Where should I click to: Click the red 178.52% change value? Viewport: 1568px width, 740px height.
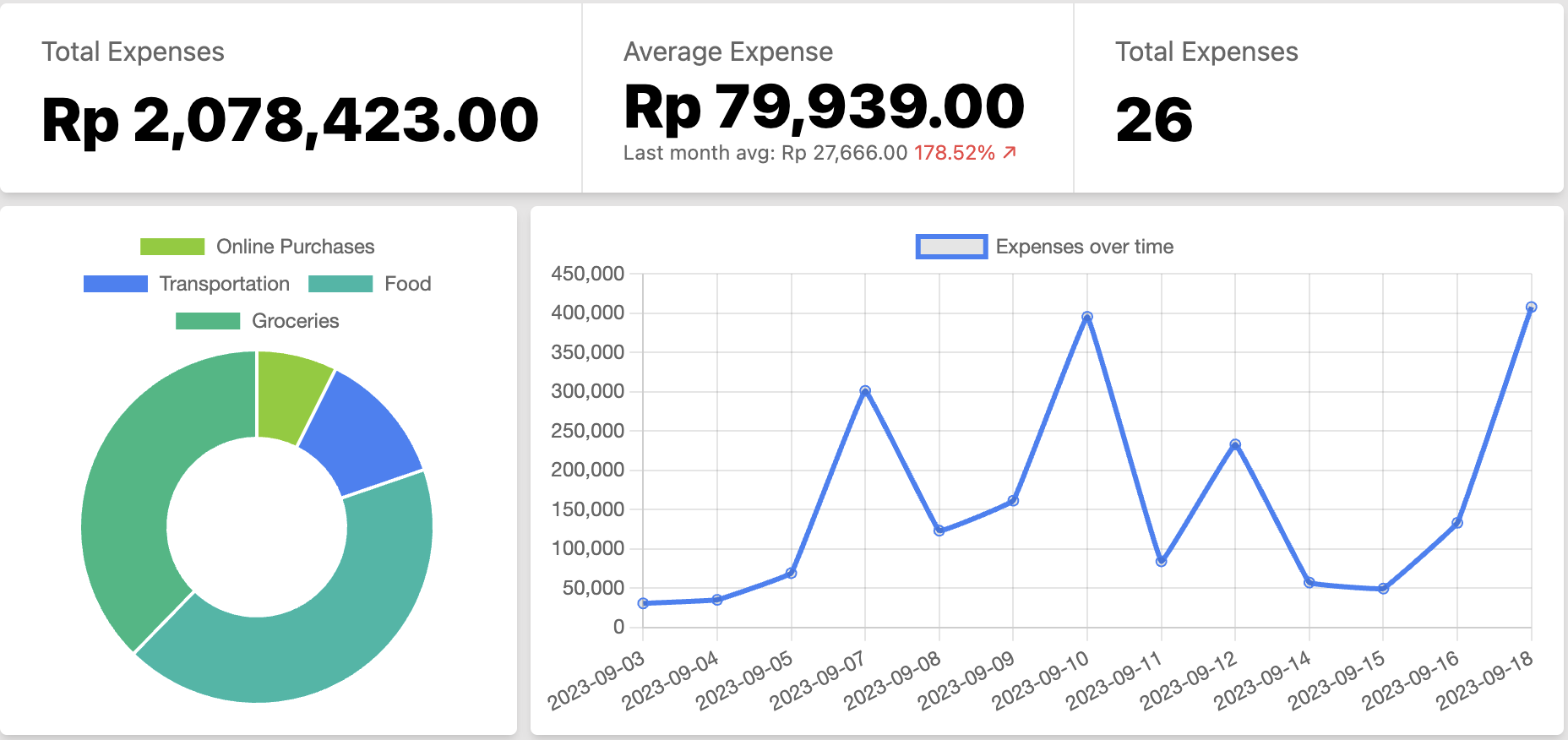coord(955,153)
